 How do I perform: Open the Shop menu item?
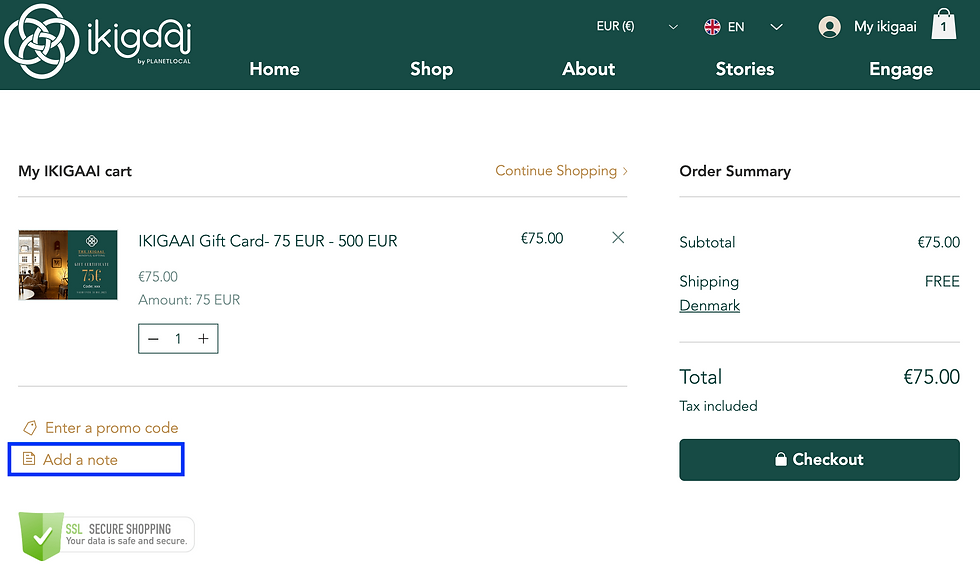point(431,69)
